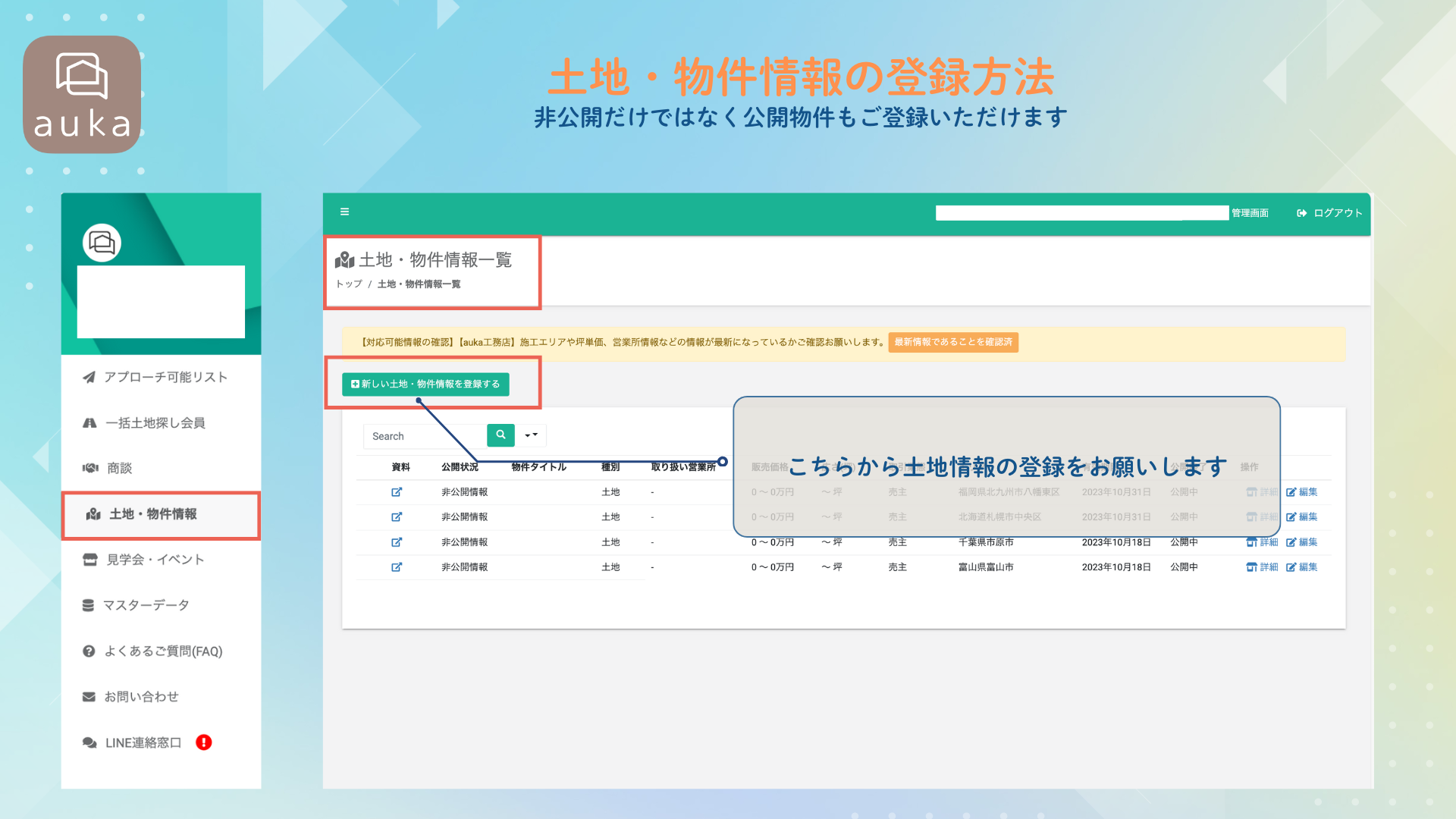1456x819 pixels.
Task: Open external document icon in fourth row
Action: (x=397, y=567)
